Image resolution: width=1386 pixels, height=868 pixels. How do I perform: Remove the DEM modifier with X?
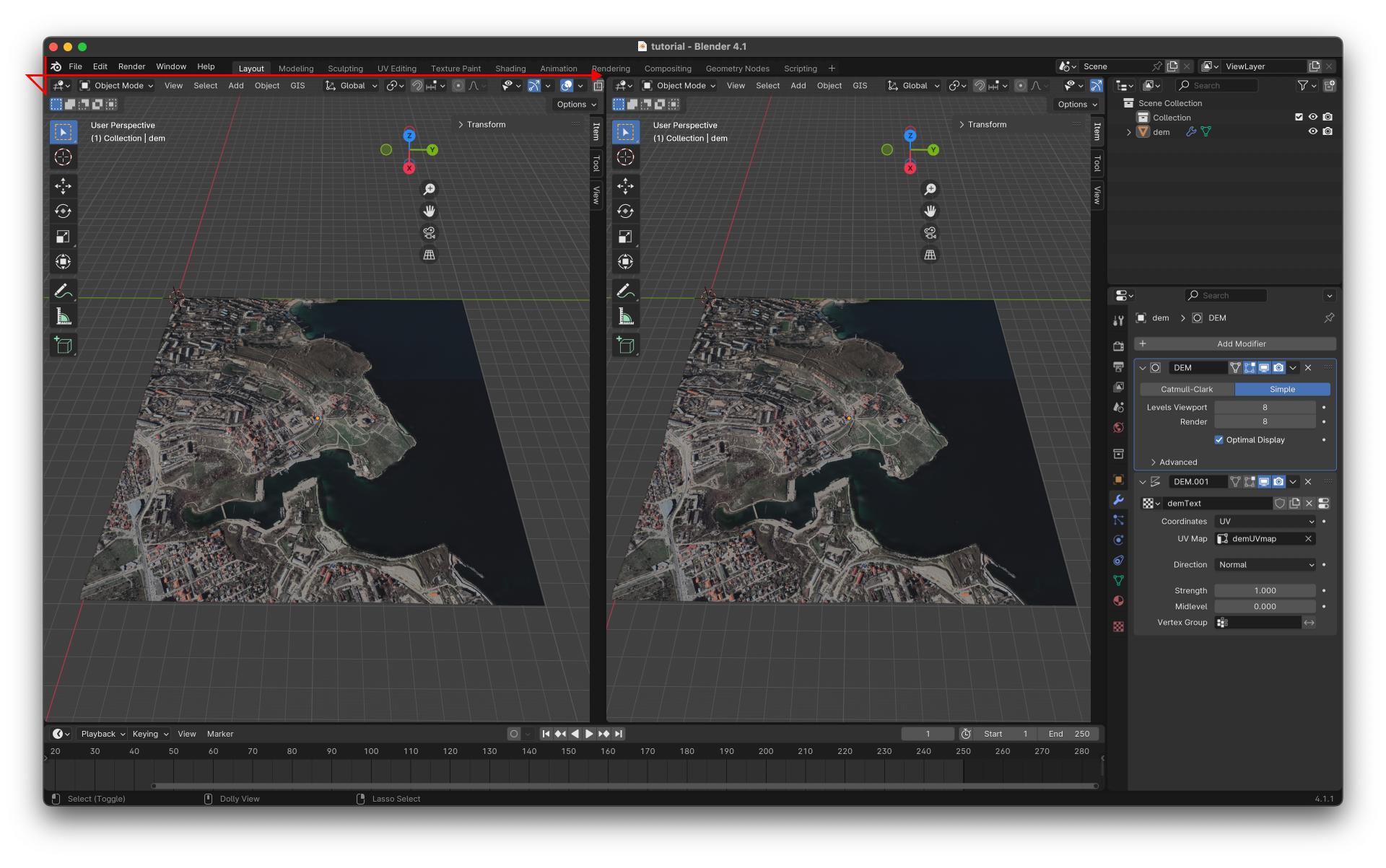[1308, 367]
